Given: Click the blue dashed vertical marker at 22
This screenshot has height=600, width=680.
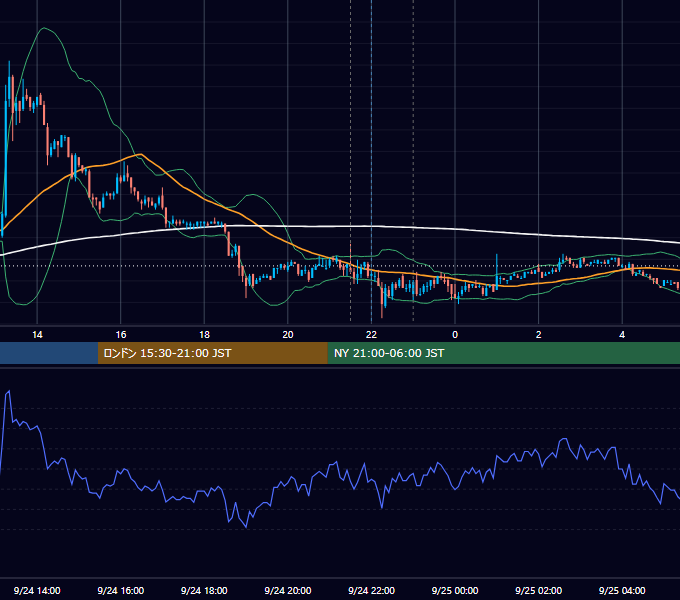Looking at the screenshot, I should [371, 161].
